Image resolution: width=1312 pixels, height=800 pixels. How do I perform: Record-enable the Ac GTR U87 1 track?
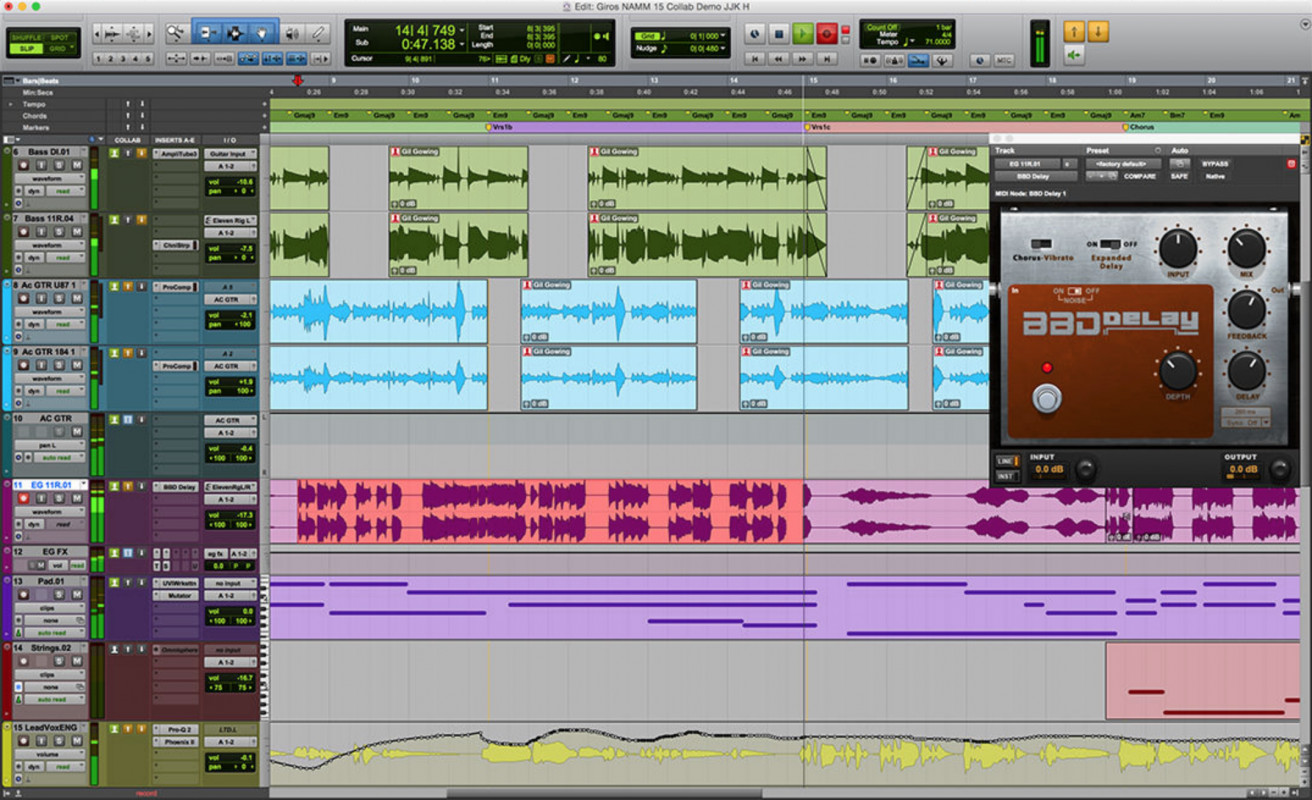[x=24, y=299]
